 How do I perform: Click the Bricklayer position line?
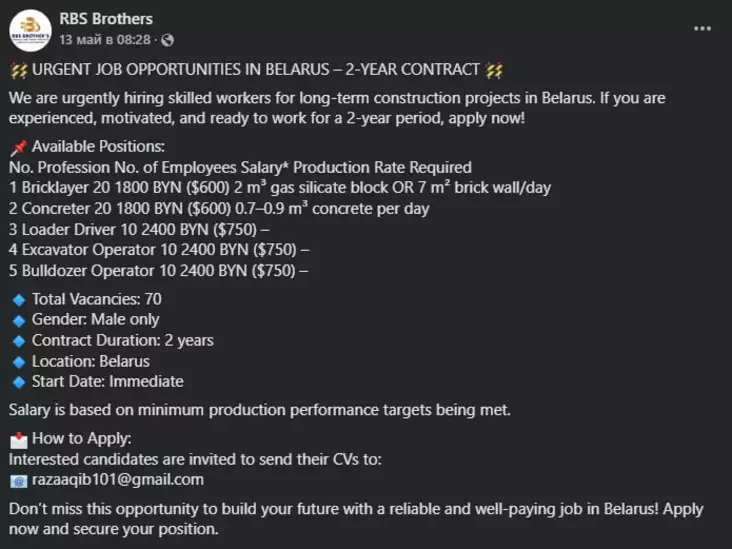(280, 187)
